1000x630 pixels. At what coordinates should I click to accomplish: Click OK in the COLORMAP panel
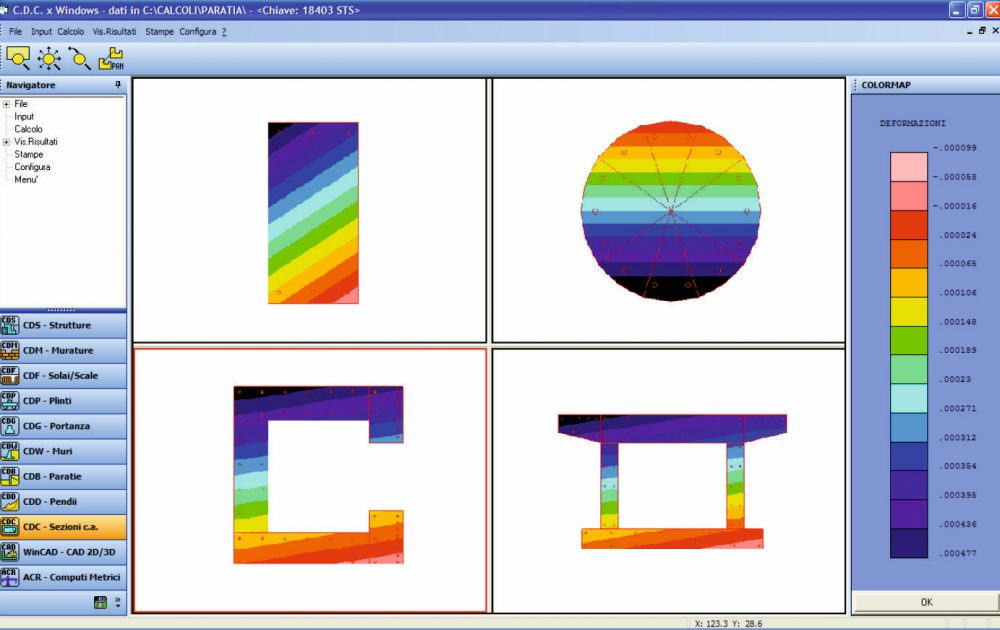(x=926, y=602)
